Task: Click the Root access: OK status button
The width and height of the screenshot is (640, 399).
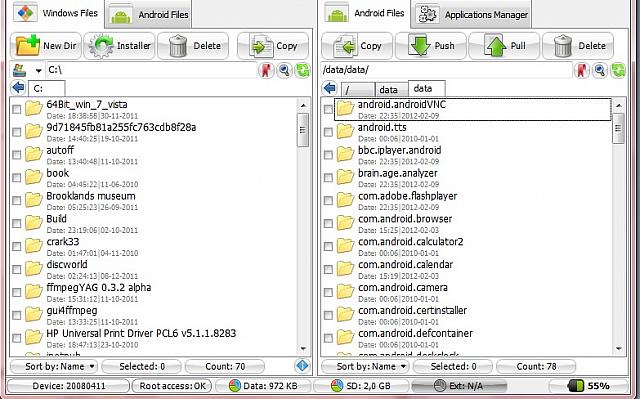Action: 173,386
